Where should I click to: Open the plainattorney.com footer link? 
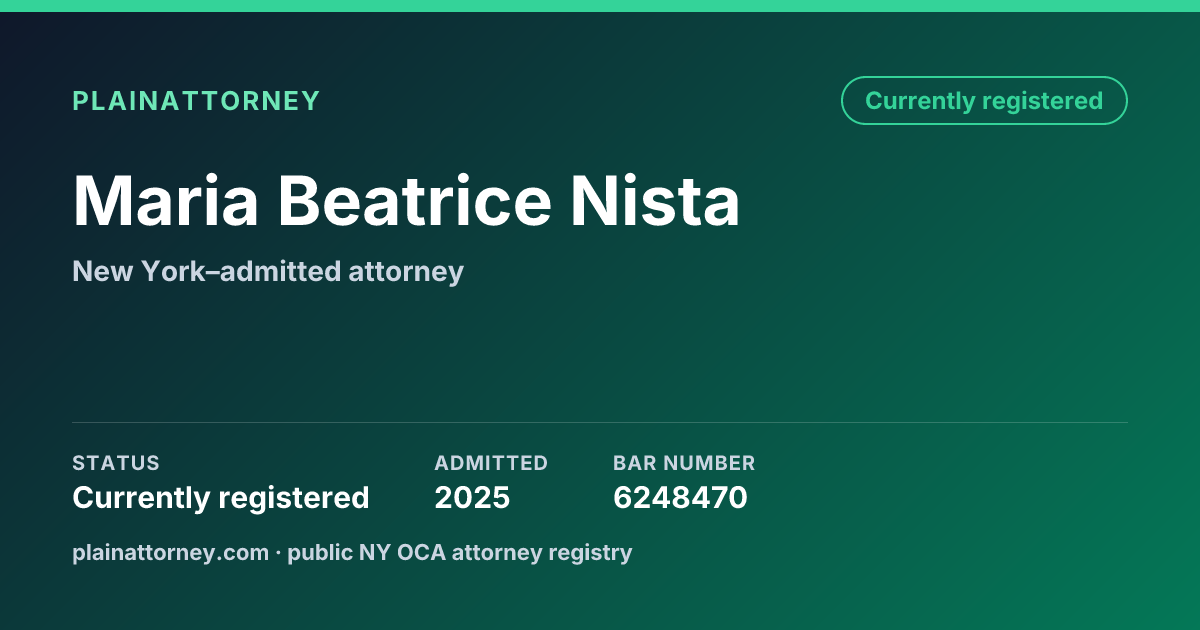coord(171,552)
